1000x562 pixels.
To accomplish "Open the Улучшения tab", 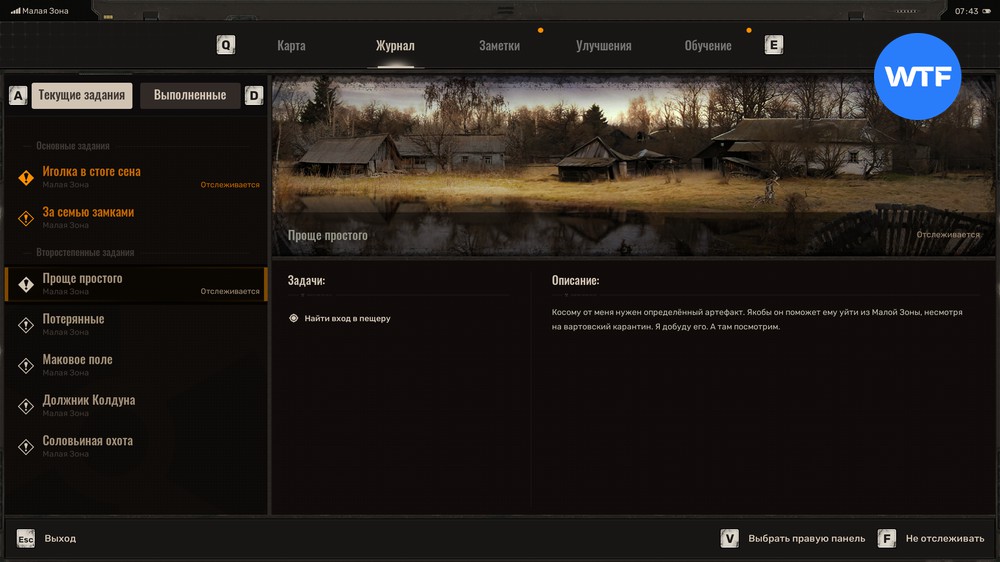I will (603, 46).
